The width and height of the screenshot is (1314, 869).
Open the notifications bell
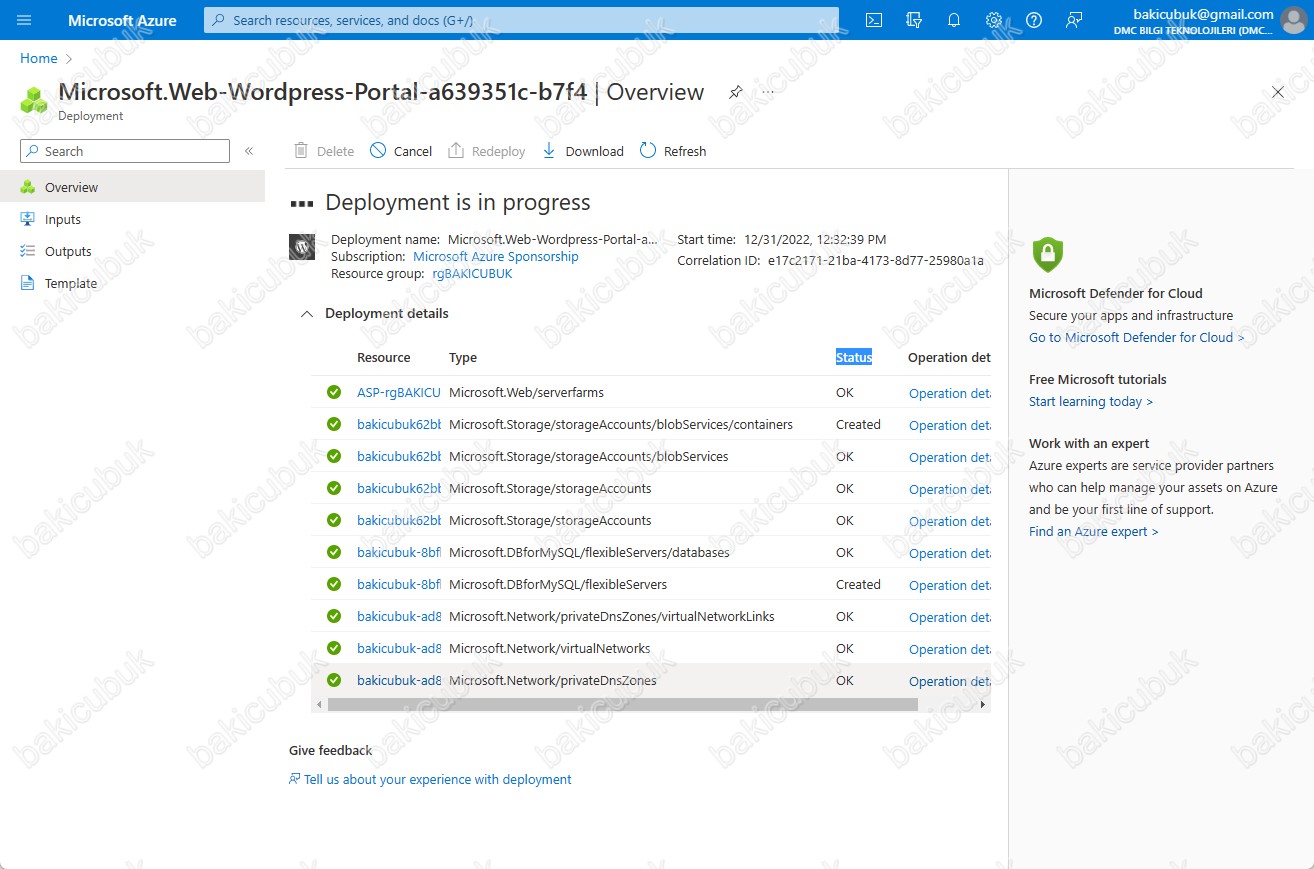coord(954,20)
